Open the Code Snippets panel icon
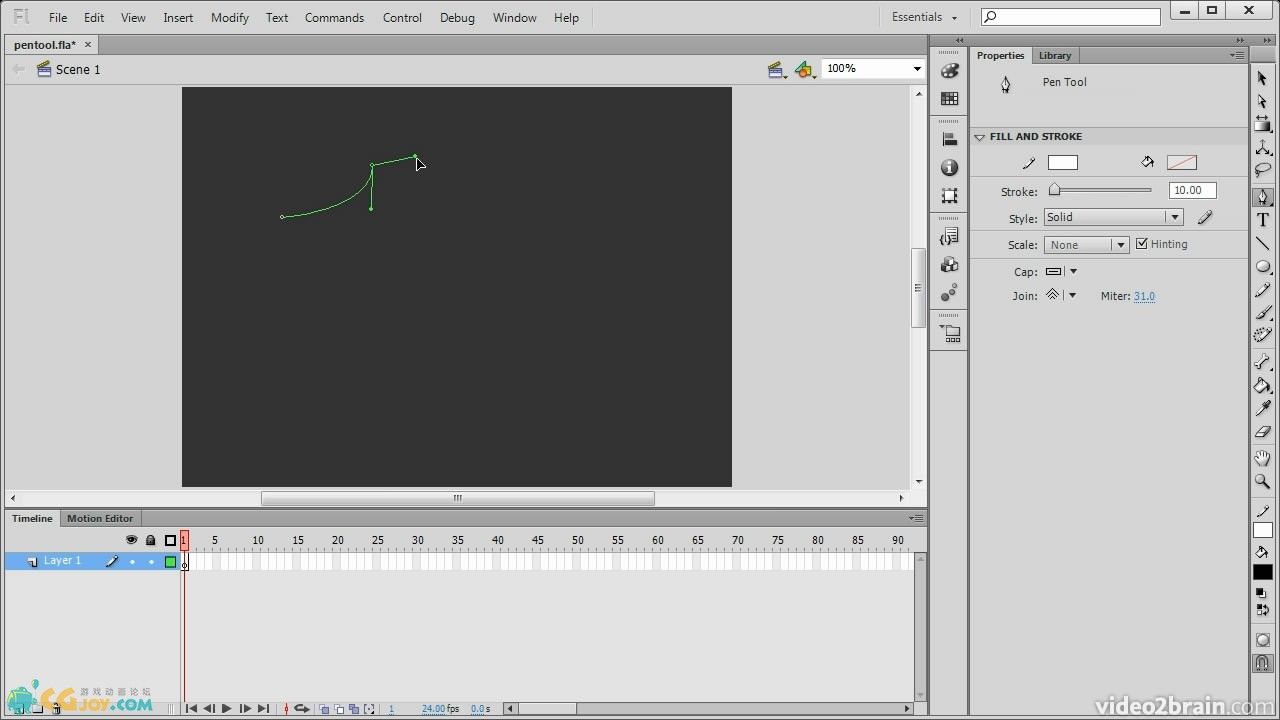The height and width of the screenshot is (720, 1280). (x=949, y=237)
